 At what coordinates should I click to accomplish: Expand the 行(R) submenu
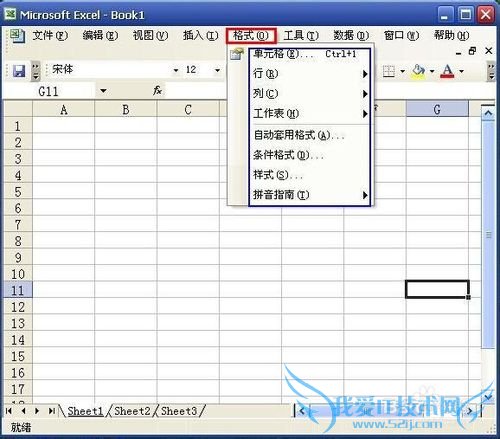pos(310,74)
